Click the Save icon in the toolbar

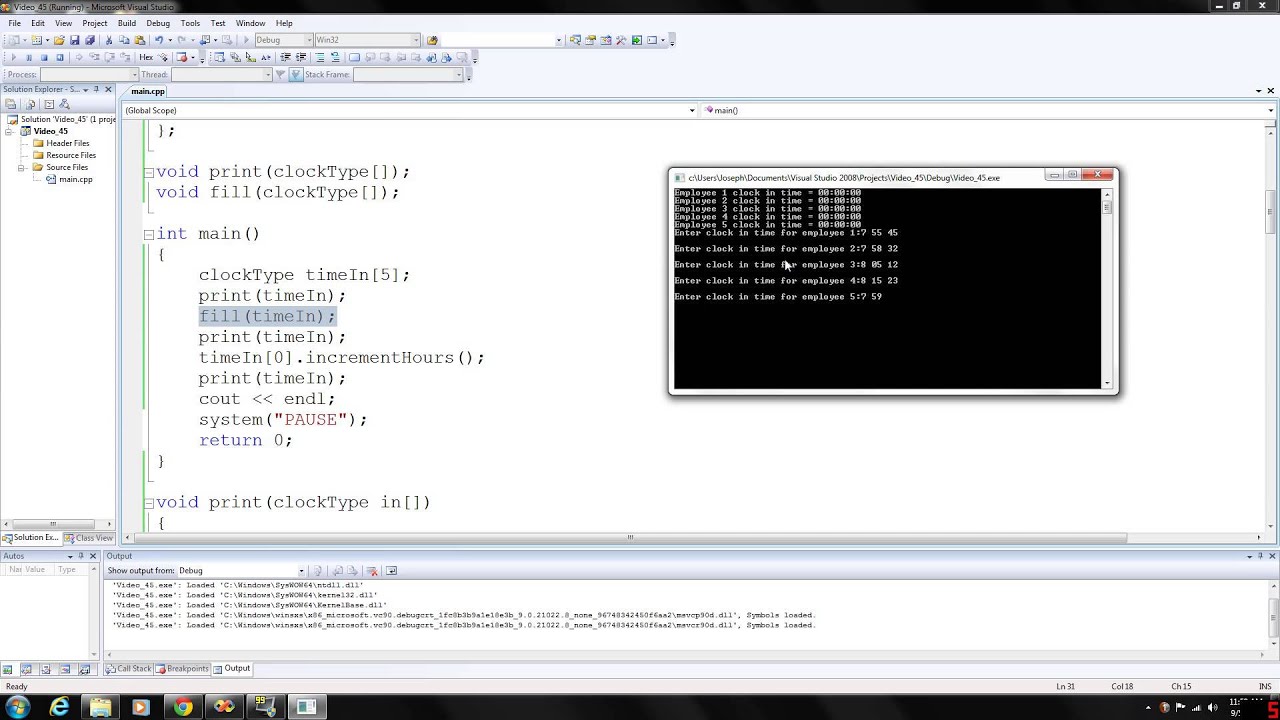pyautogui.click(x=74, y=40)
